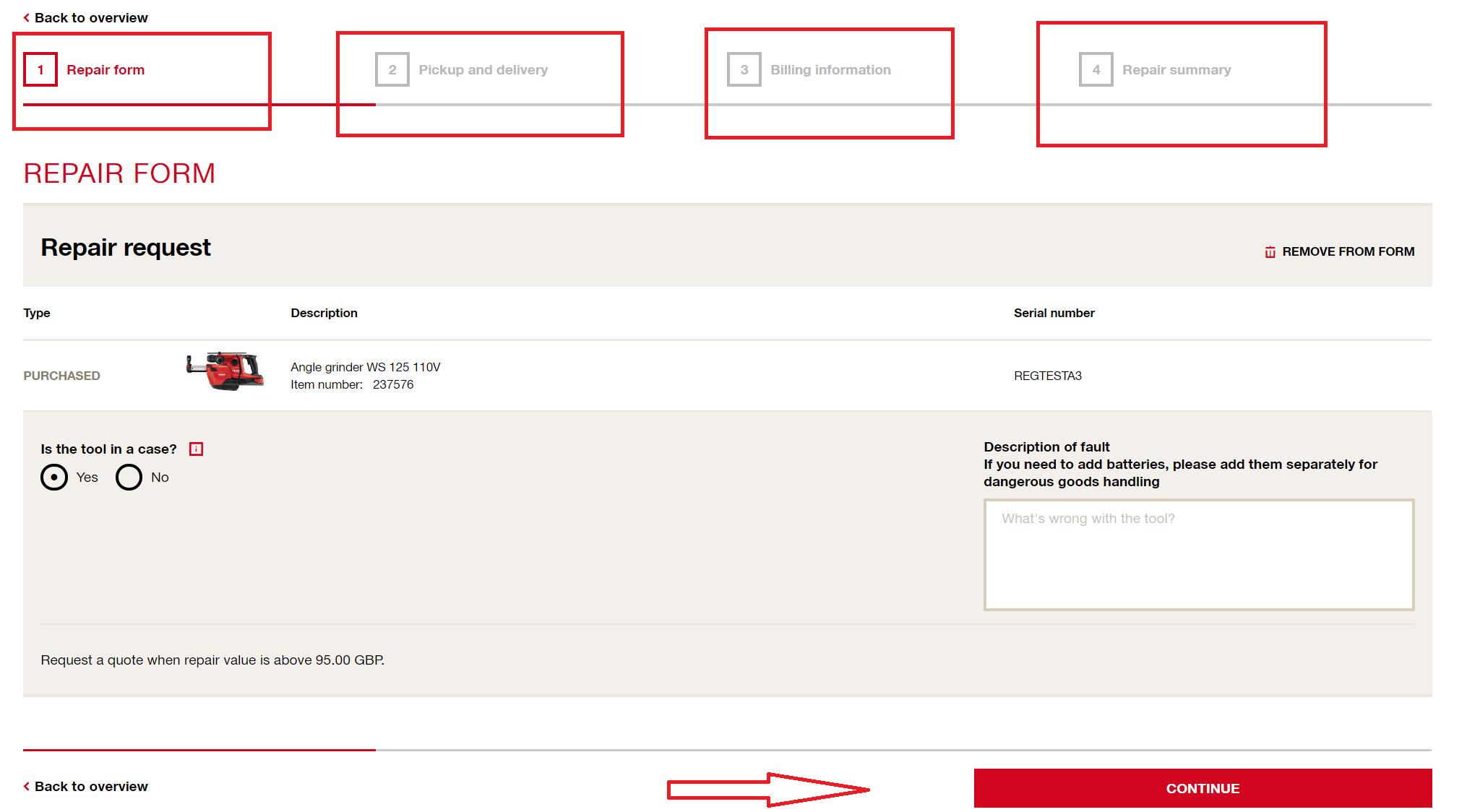This screenshot has width=1467, height=812.
Task: Click step number 2 box icon
Action: tap(392, 70)
